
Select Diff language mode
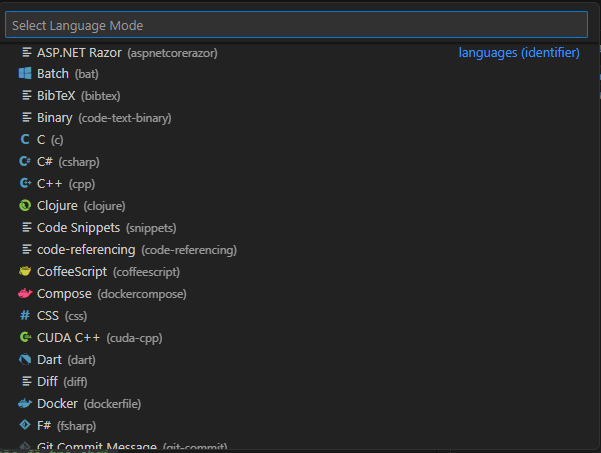point(300,382)
